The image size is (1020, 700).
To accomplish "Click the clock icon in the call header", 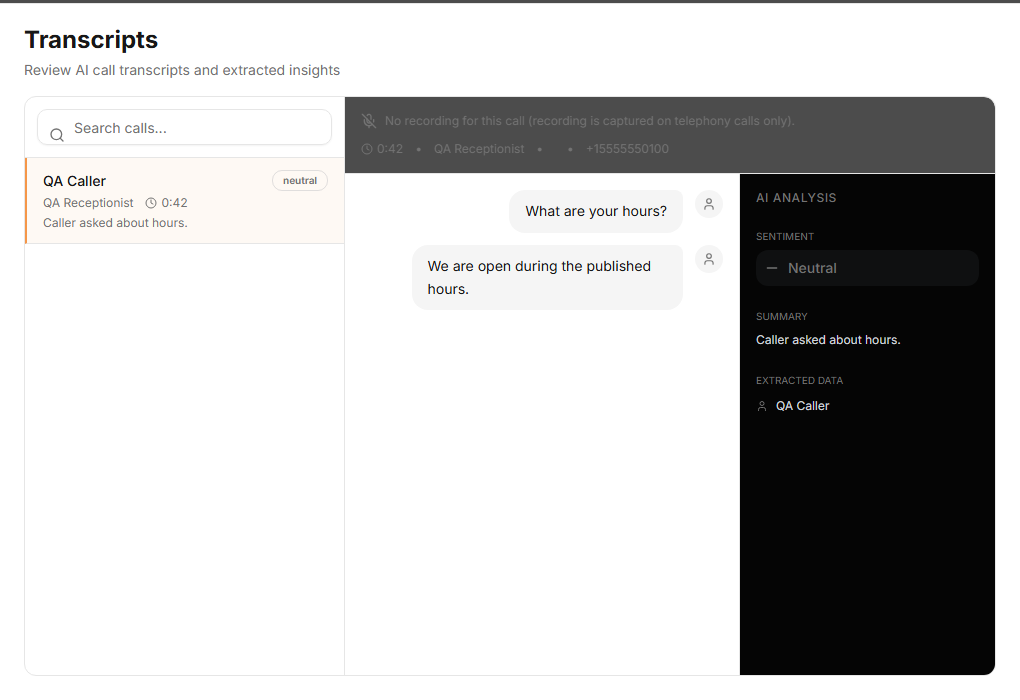I will pos(367,149).
